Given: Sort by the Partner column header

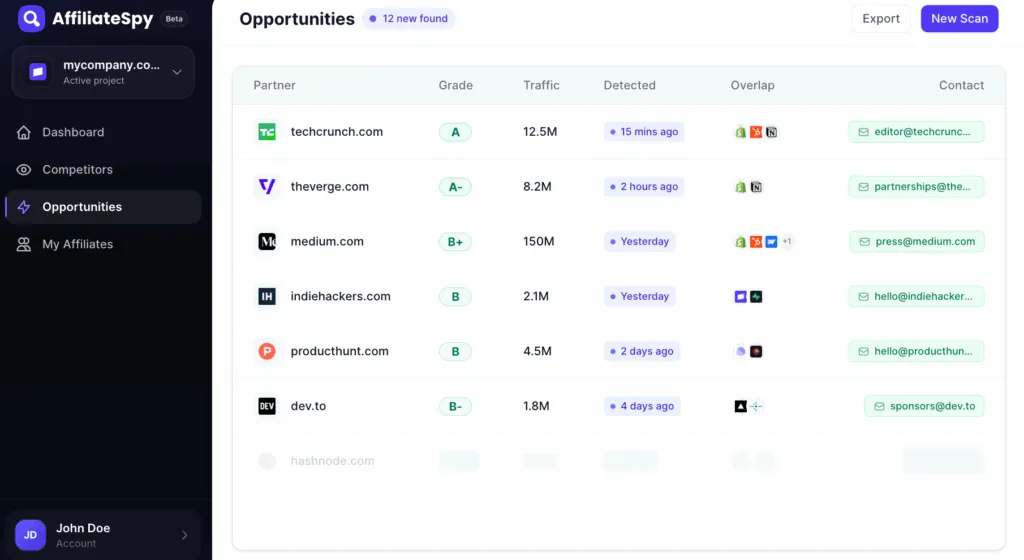Looking at the screenshot, I should 274,85.
